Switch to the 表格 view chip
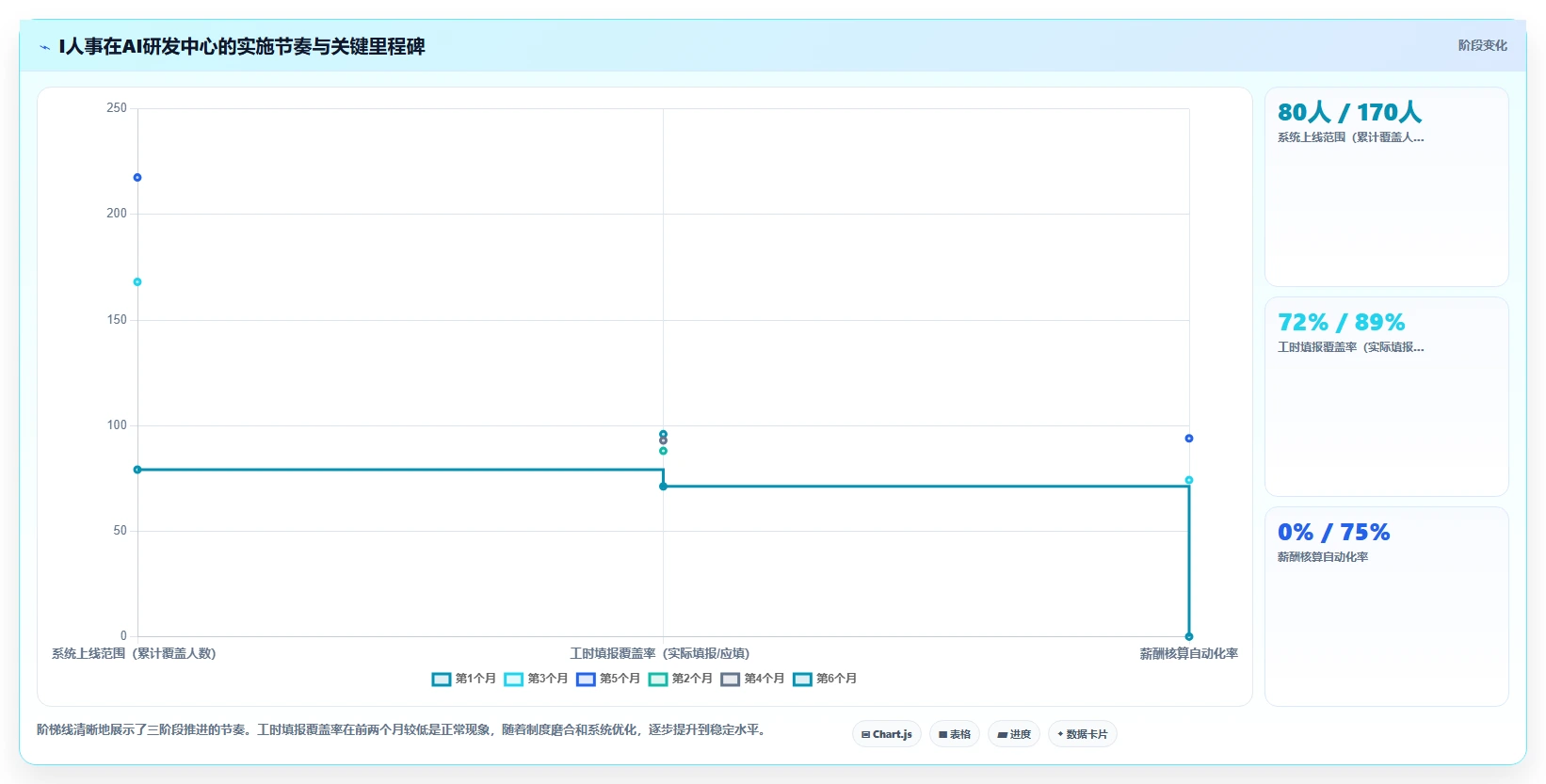 [x=955, y=734]
